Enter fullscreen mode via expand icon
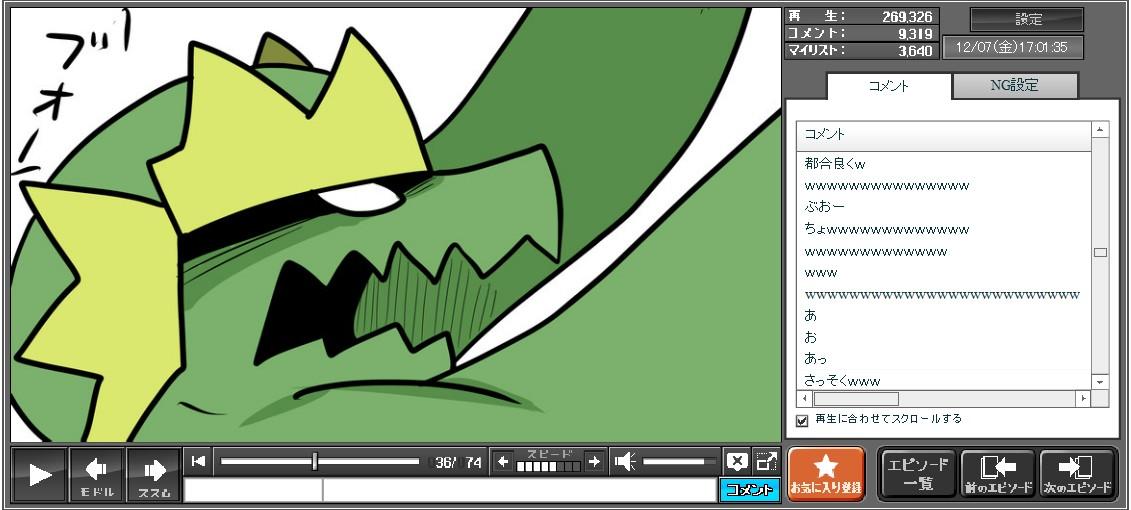The height and width of the screenshot is (510, 1131). [x=766, y=461]
